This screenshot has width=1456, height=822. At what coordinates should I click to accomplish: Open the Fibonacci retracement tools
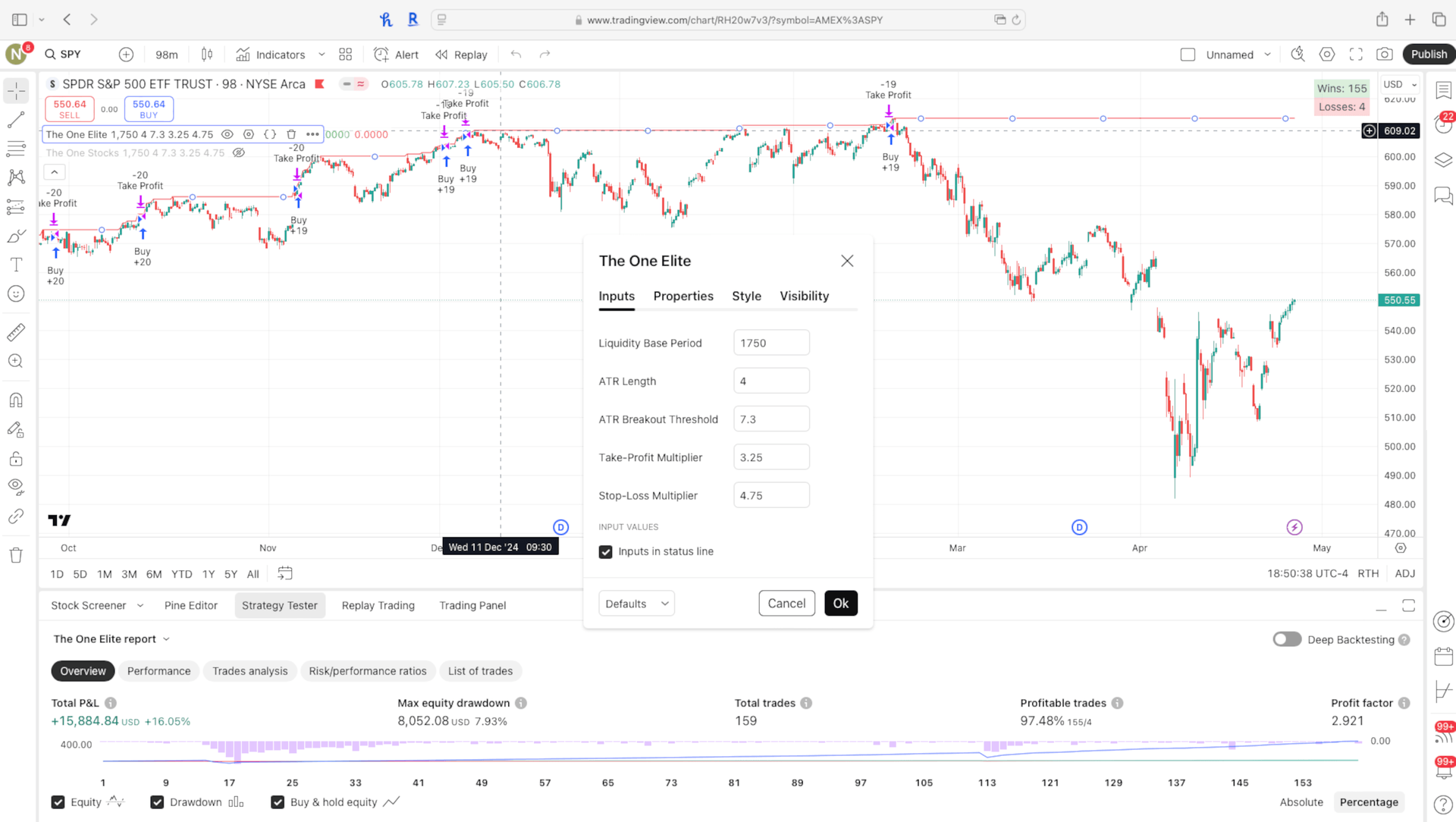(16, 149)
